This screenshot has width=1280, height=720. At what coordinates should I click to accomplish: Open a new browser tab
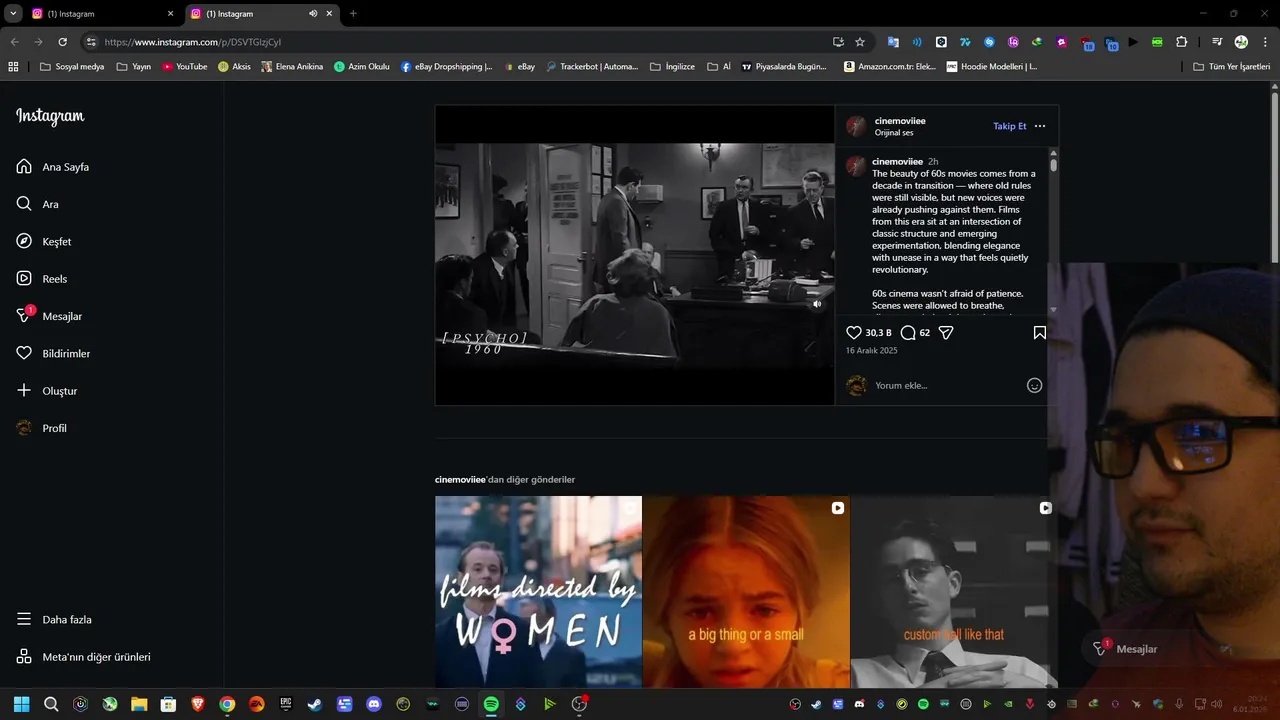coord(353,14)
